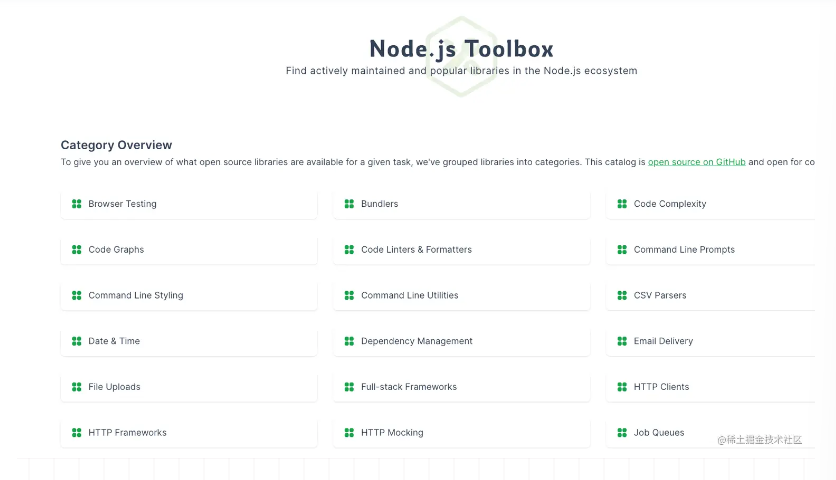This screenshot has height=480, width=836.
Task: Select the HTTP Clients category
Action: point(661,387)
